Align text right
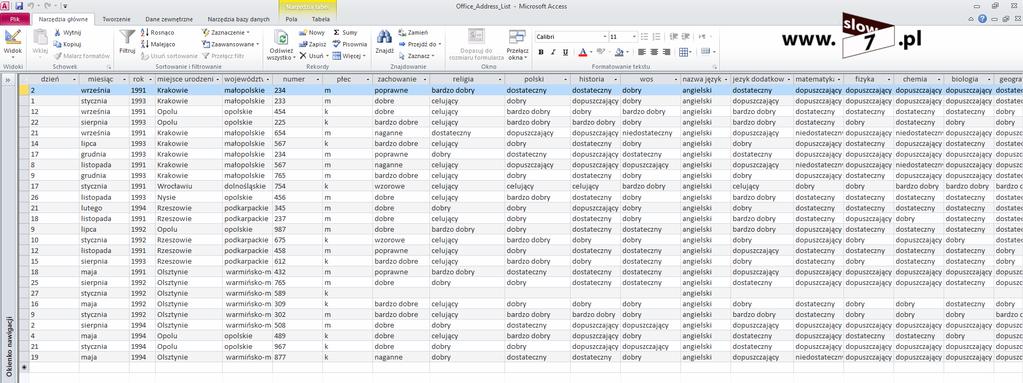 click(x=666, y=52)
